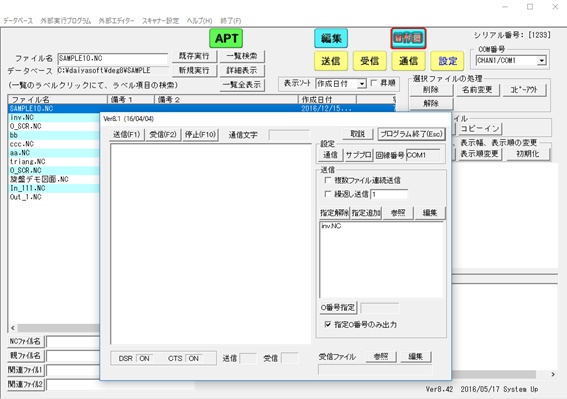This screenshot has height=399, width=567.
Task: Click the サブプロ button
Action: (358, 155)
